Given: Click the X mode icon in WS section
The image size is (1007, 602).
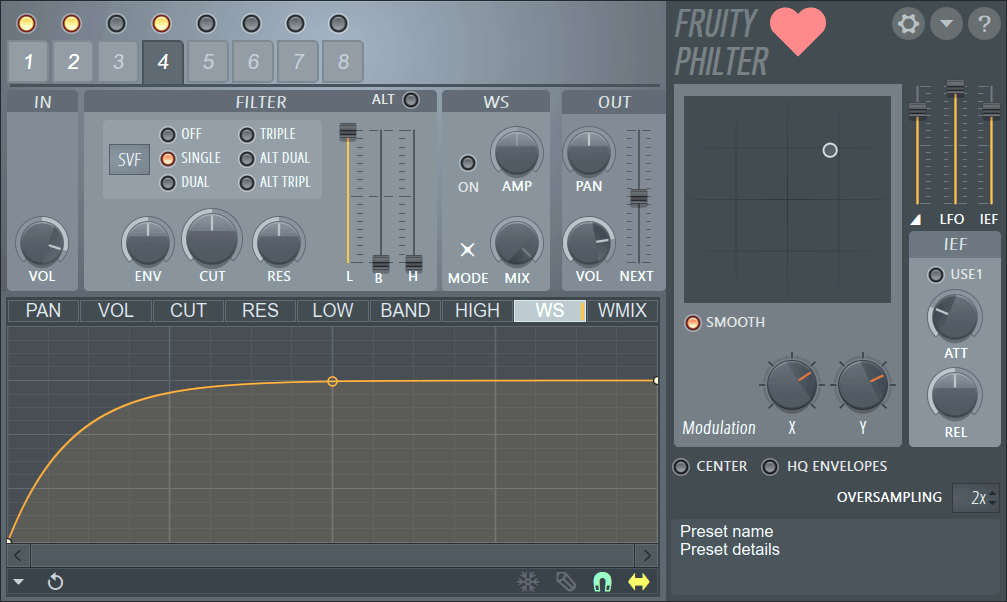Looking at the screenshot, I should pos(467,250).
